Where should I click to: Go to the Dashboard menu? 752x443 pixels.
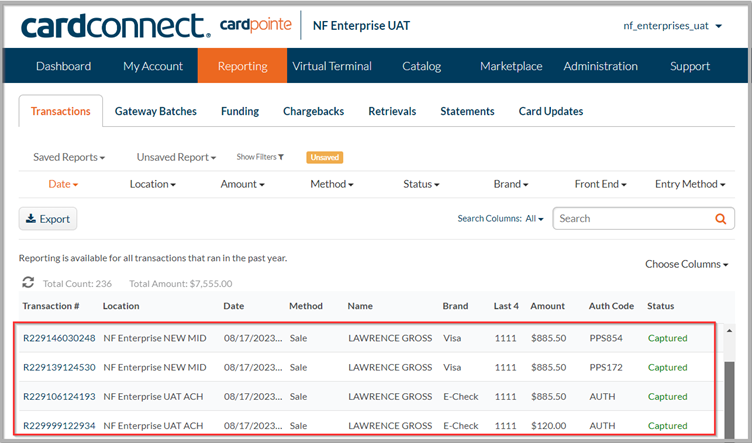point(63,66)
